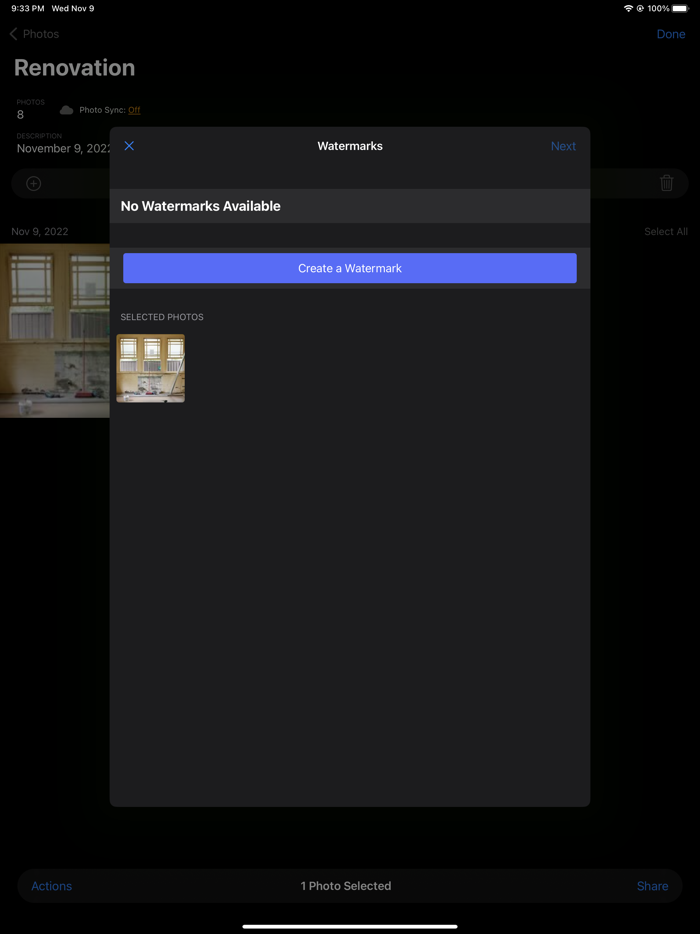Click the Photo Sync Off link
The height and width of the screenshot is (934, 700).
[134, 110]
